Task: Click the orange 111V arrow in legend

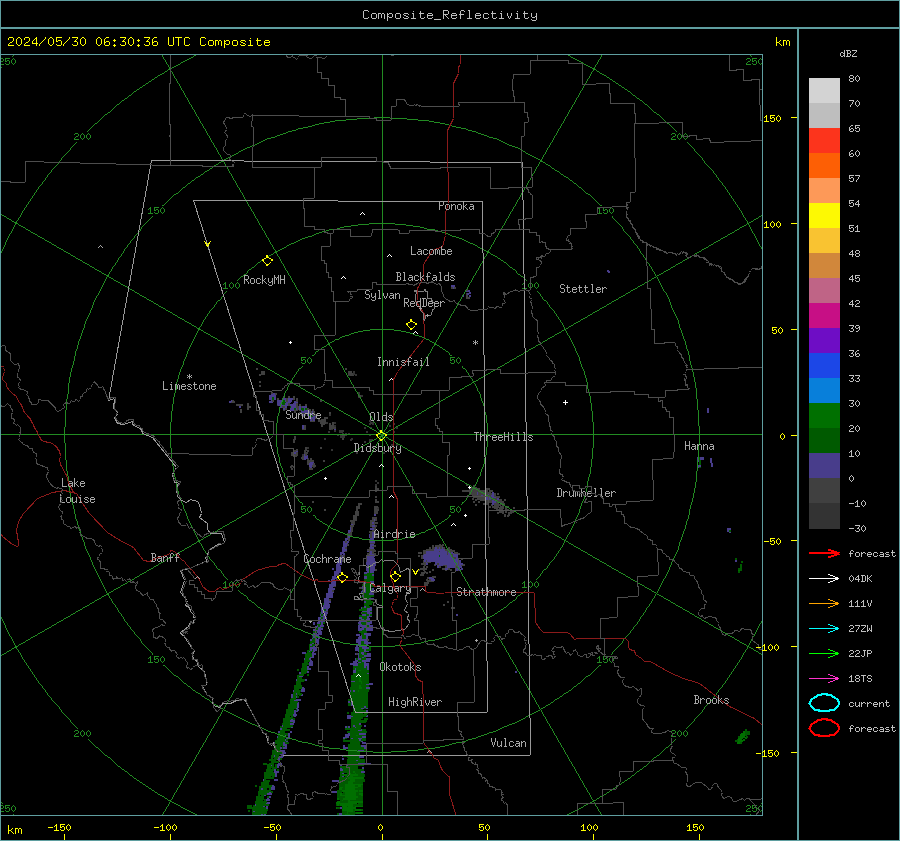Action: 824,603
